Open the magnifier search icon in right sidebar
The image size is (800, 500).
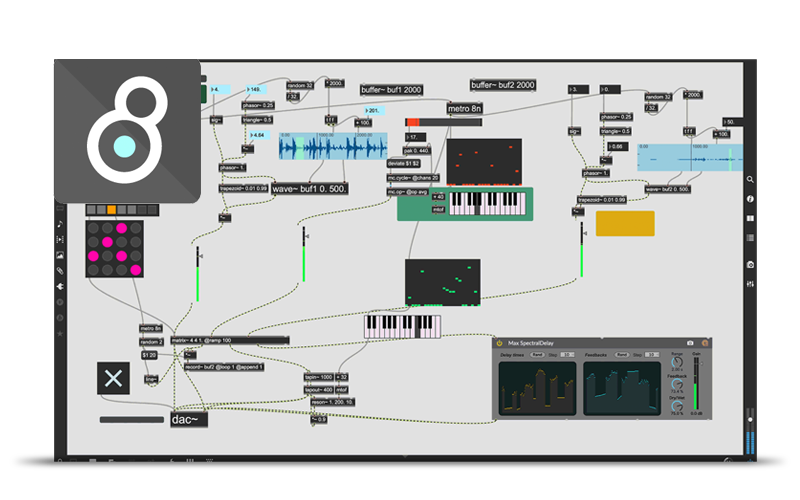click(750, 180)
